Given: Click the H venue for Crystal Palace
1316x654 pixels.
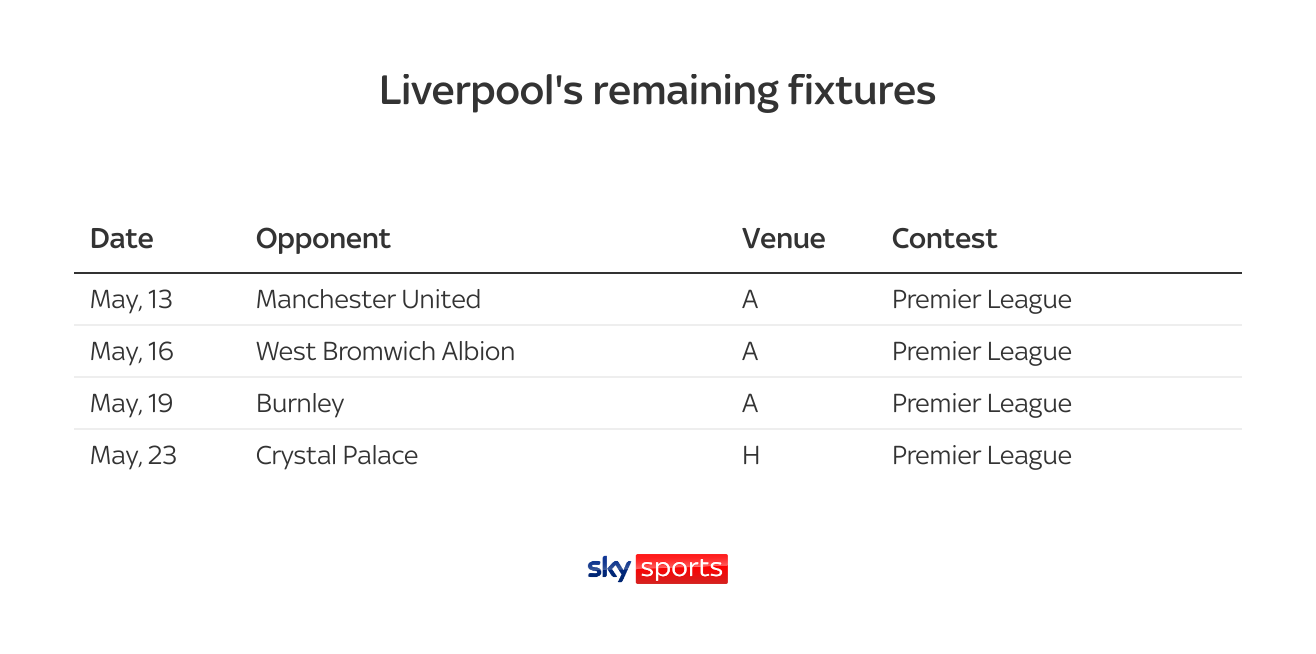Looking at the screenshot, I should click(750, 456).
